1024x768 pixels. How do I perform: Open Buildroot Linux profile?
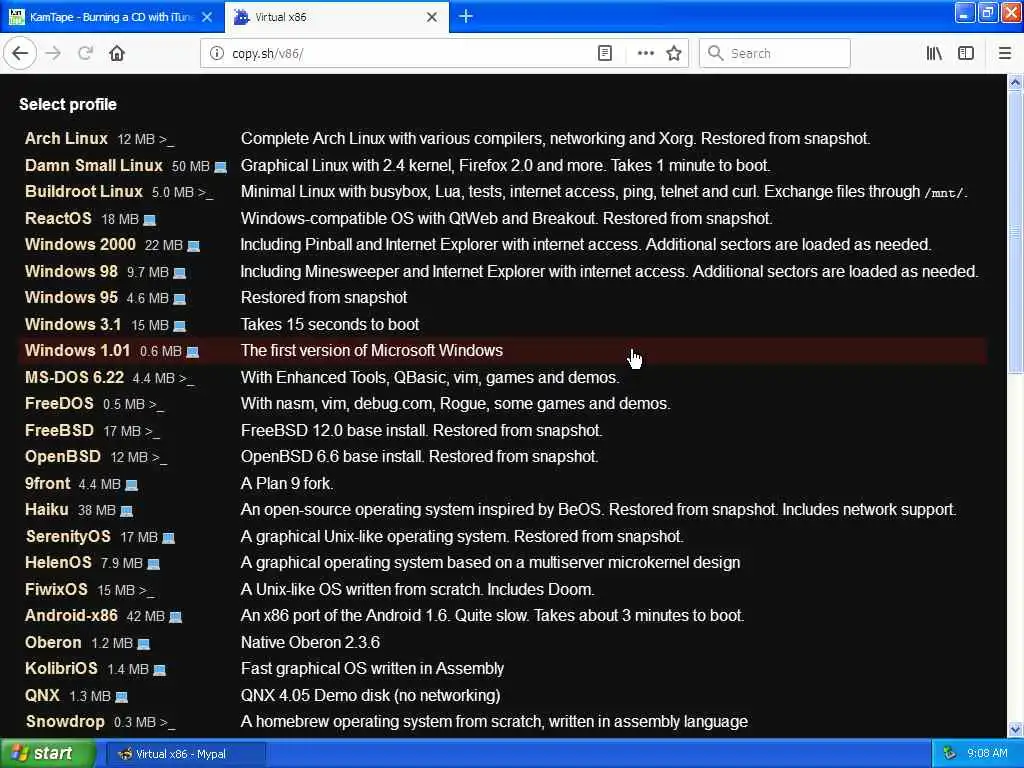click(x=84, y=191)
